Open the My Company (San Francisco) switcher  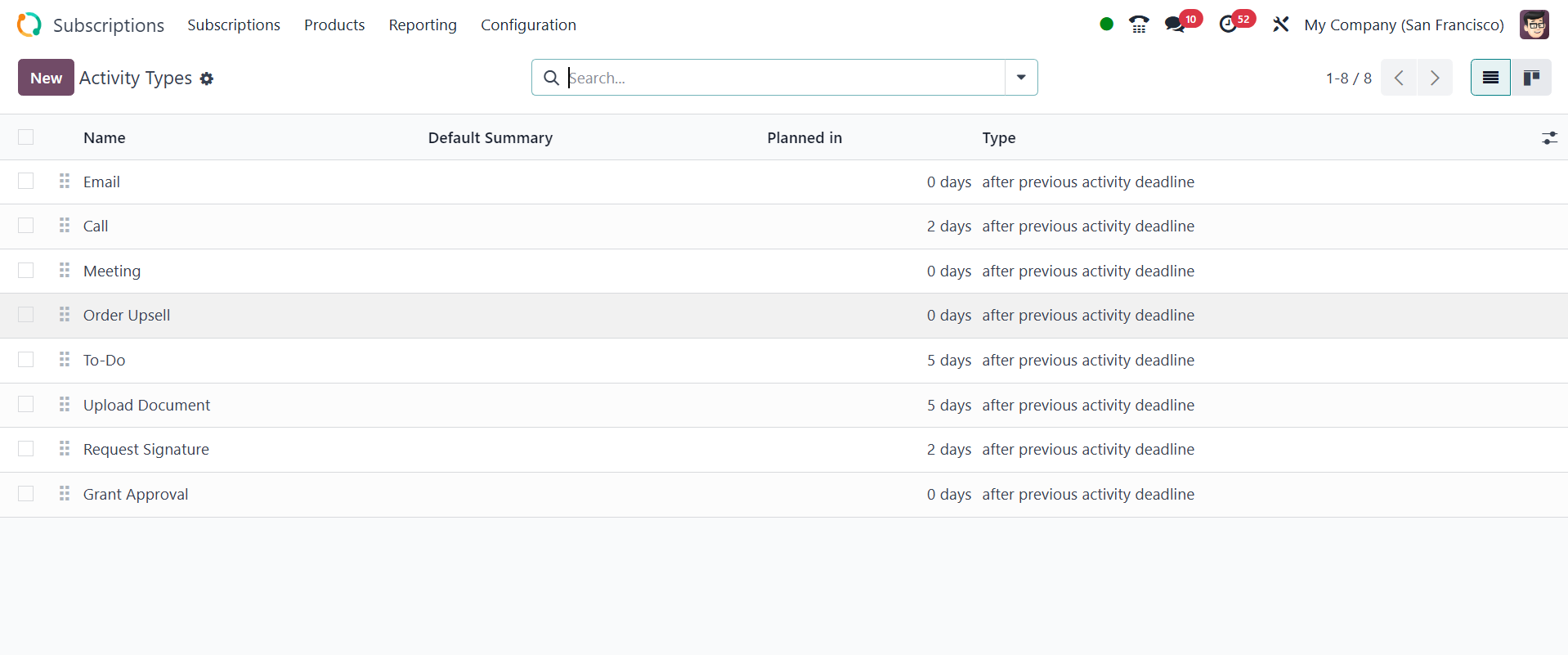tap(1404, 25)
